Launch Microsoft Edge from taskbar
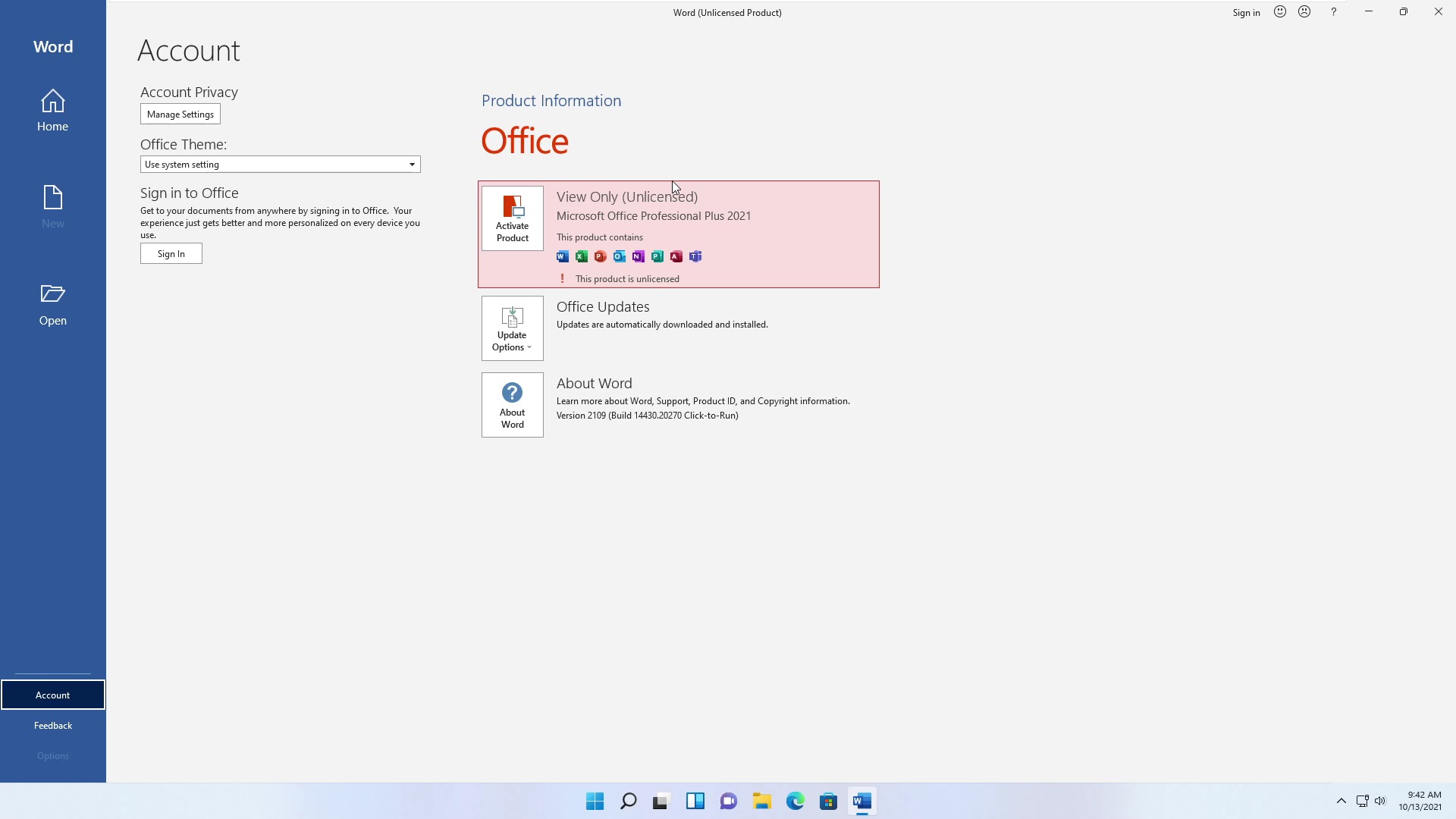Screen dimensions: 1456x819 point(795,802)
